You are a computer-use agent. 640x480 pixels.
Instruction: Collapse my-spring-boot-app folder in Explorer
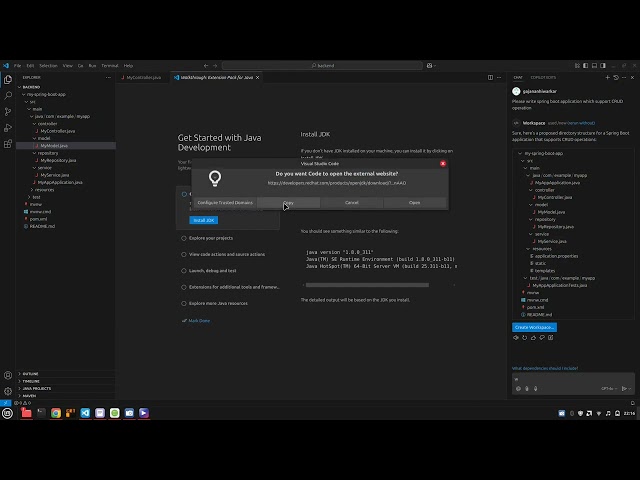click(x=46, y=95)
